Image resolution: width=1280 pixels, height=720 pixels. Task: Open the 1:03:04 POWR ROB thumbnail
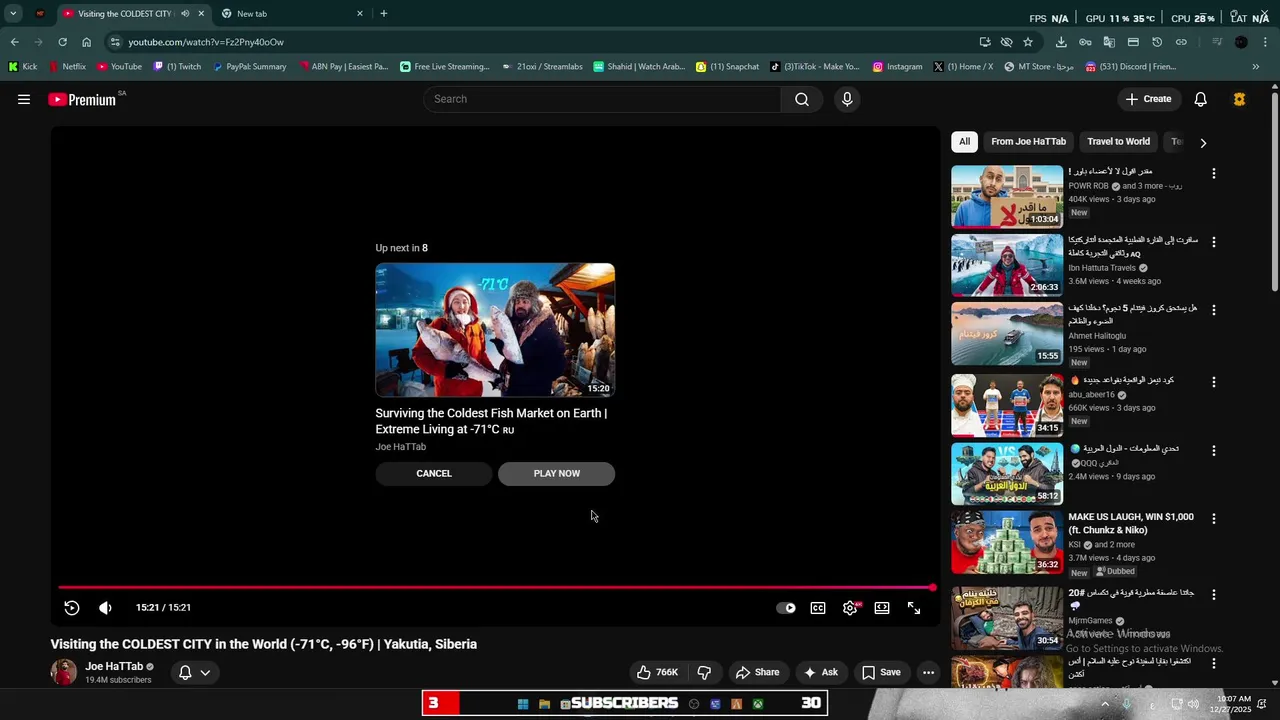pos(1007,197)
